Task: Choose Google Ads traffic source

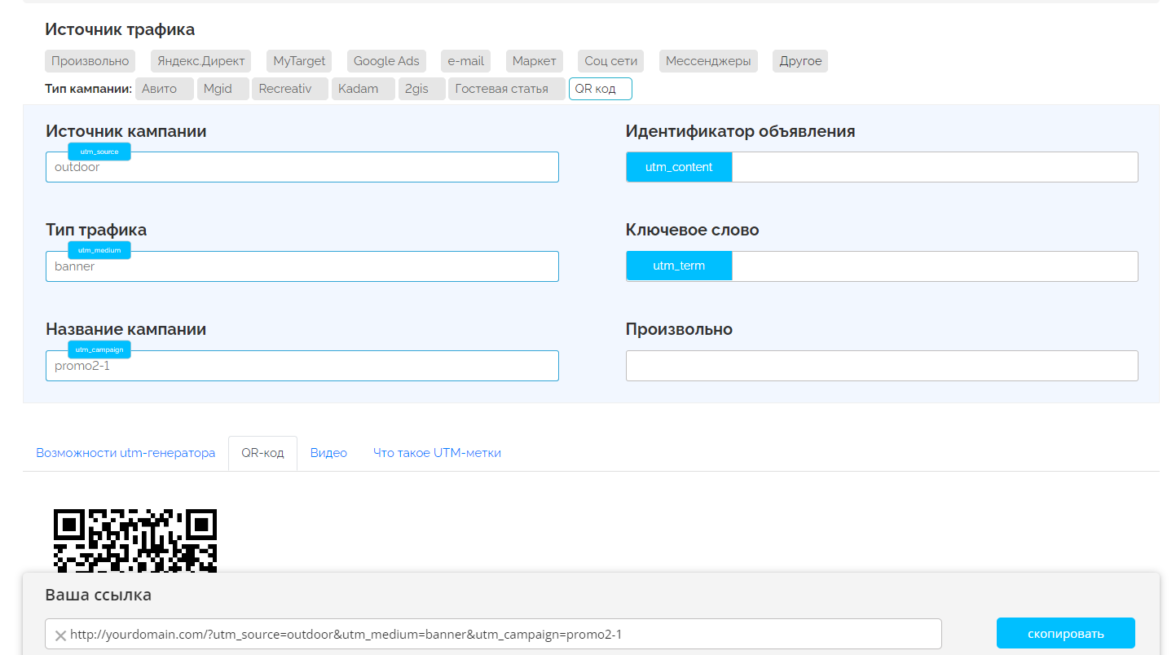Action: click(386, 61)
